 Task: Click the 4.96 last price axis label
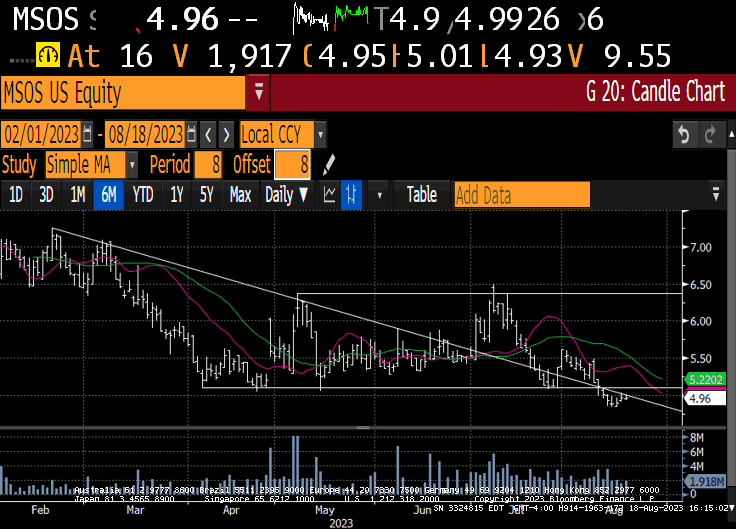tap(705, 399)
